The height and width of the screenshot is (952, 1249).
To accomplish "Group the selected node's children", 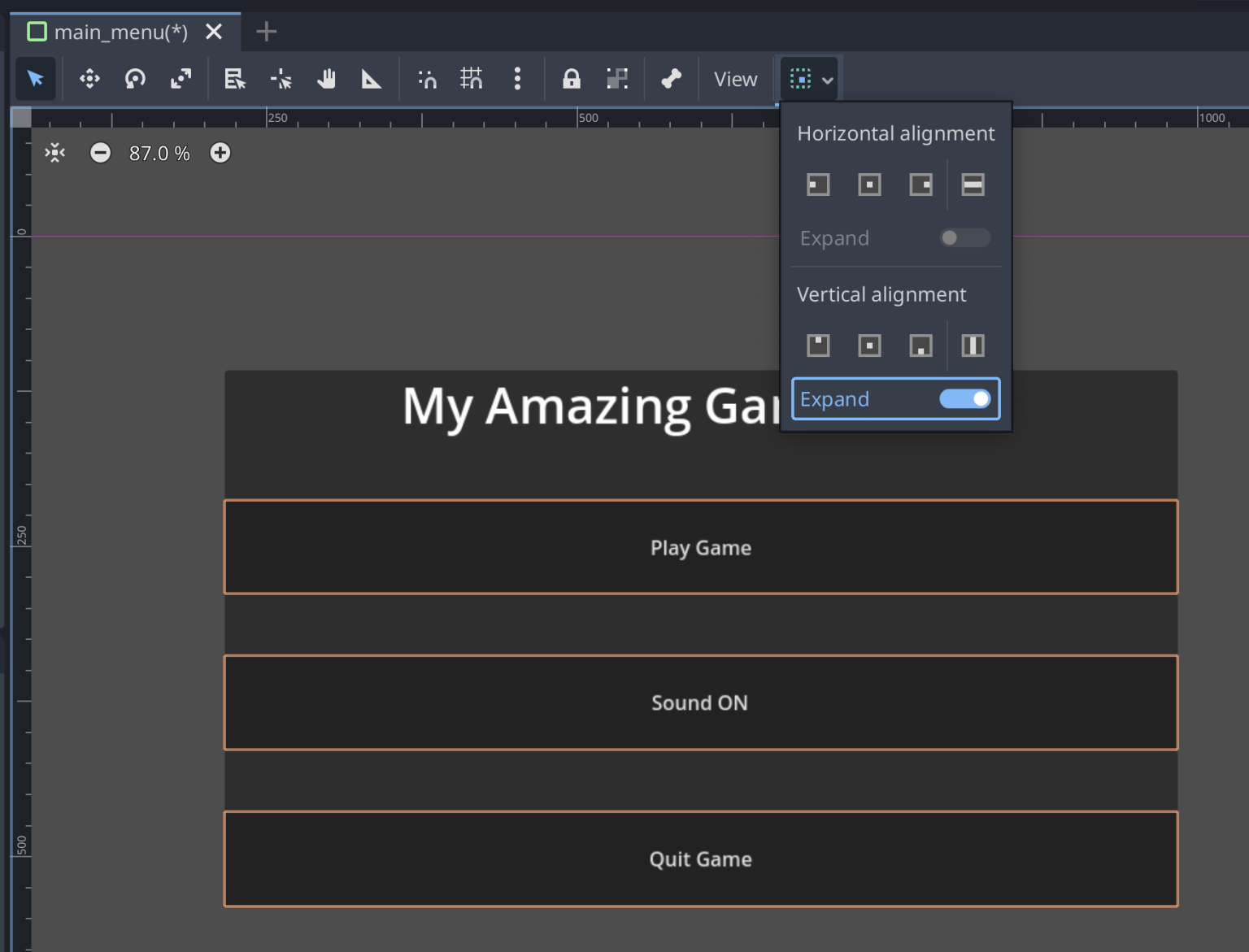I will 617,79.
